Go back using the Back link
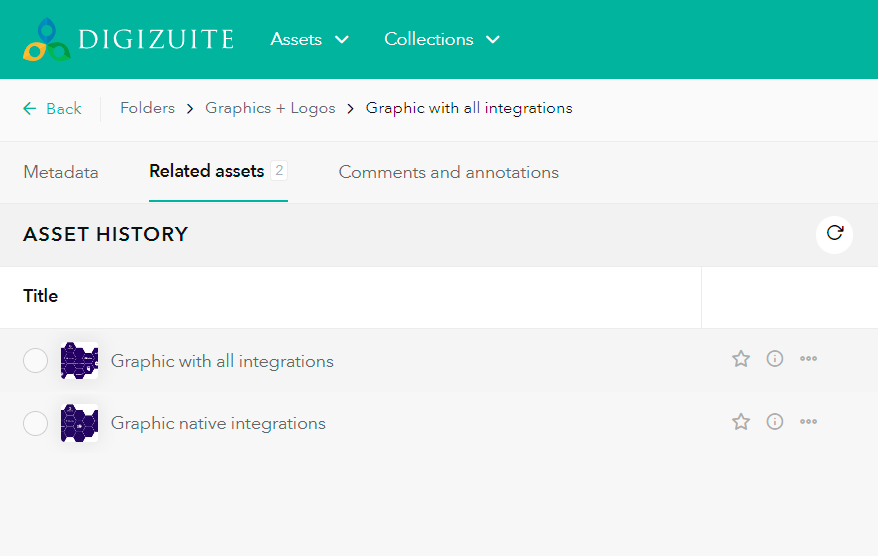 tap(53, 108)
